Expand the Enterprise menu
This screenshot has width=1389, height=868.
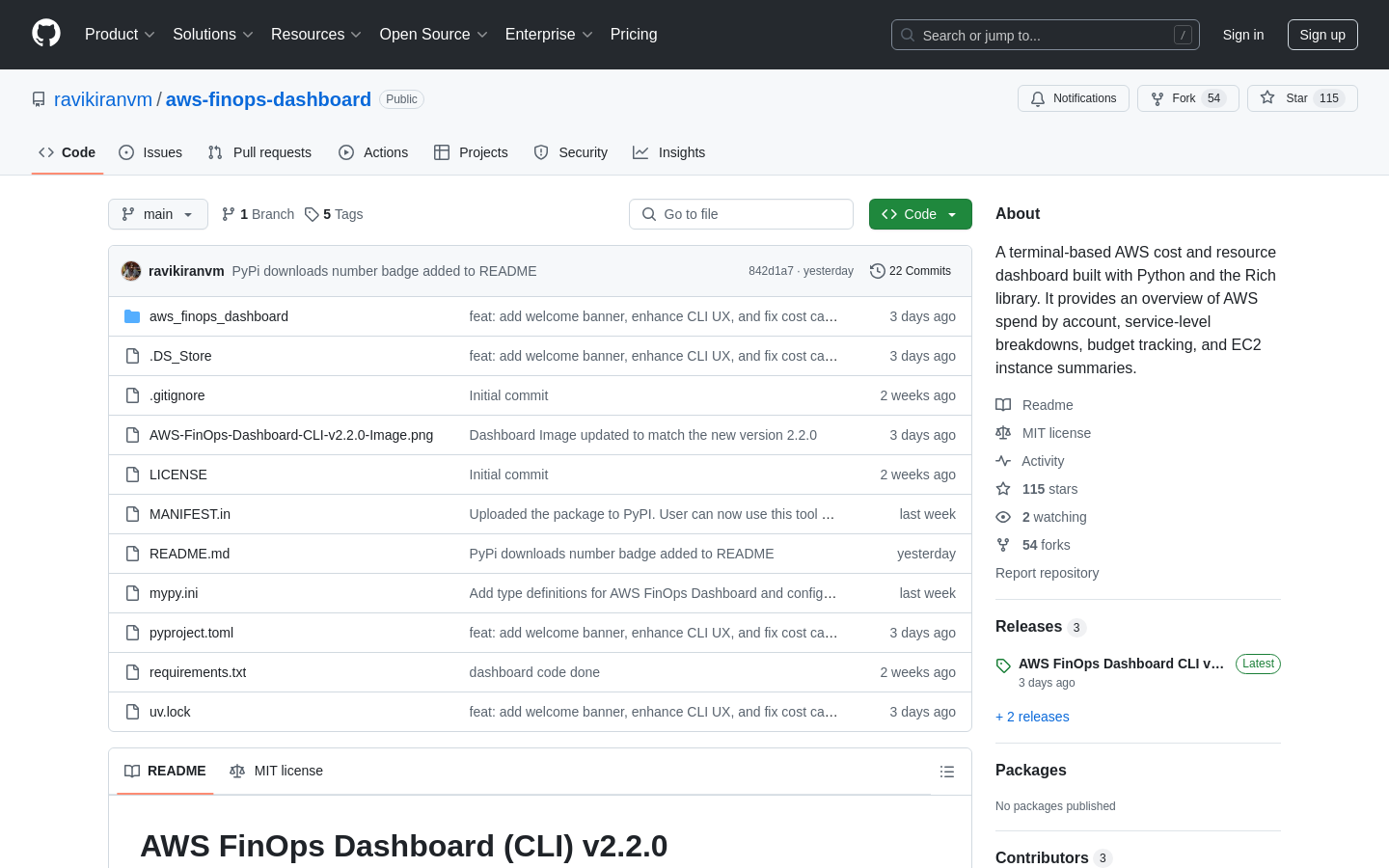pos(549,35)
